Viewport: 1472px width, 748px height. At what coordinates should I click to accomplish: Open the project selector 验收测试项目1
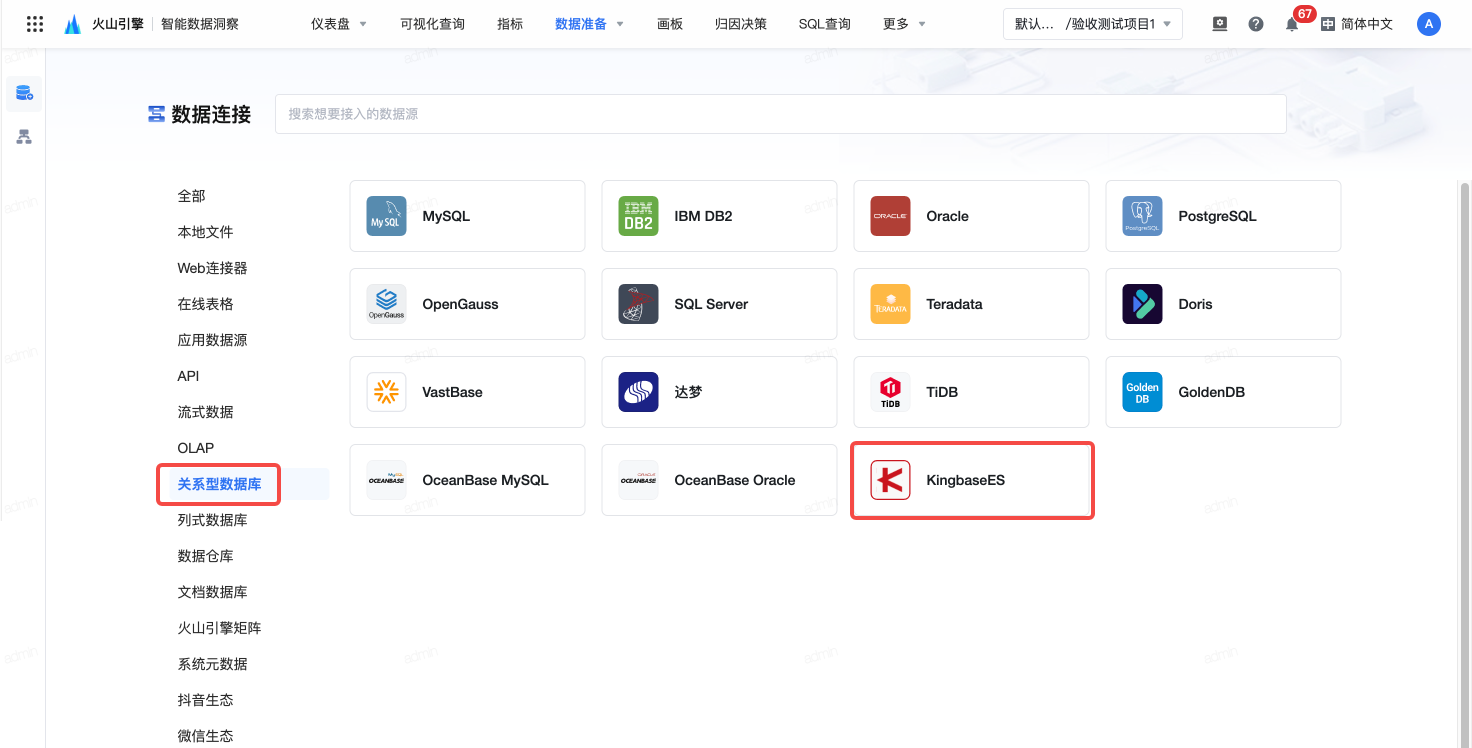coord(1093,24)
